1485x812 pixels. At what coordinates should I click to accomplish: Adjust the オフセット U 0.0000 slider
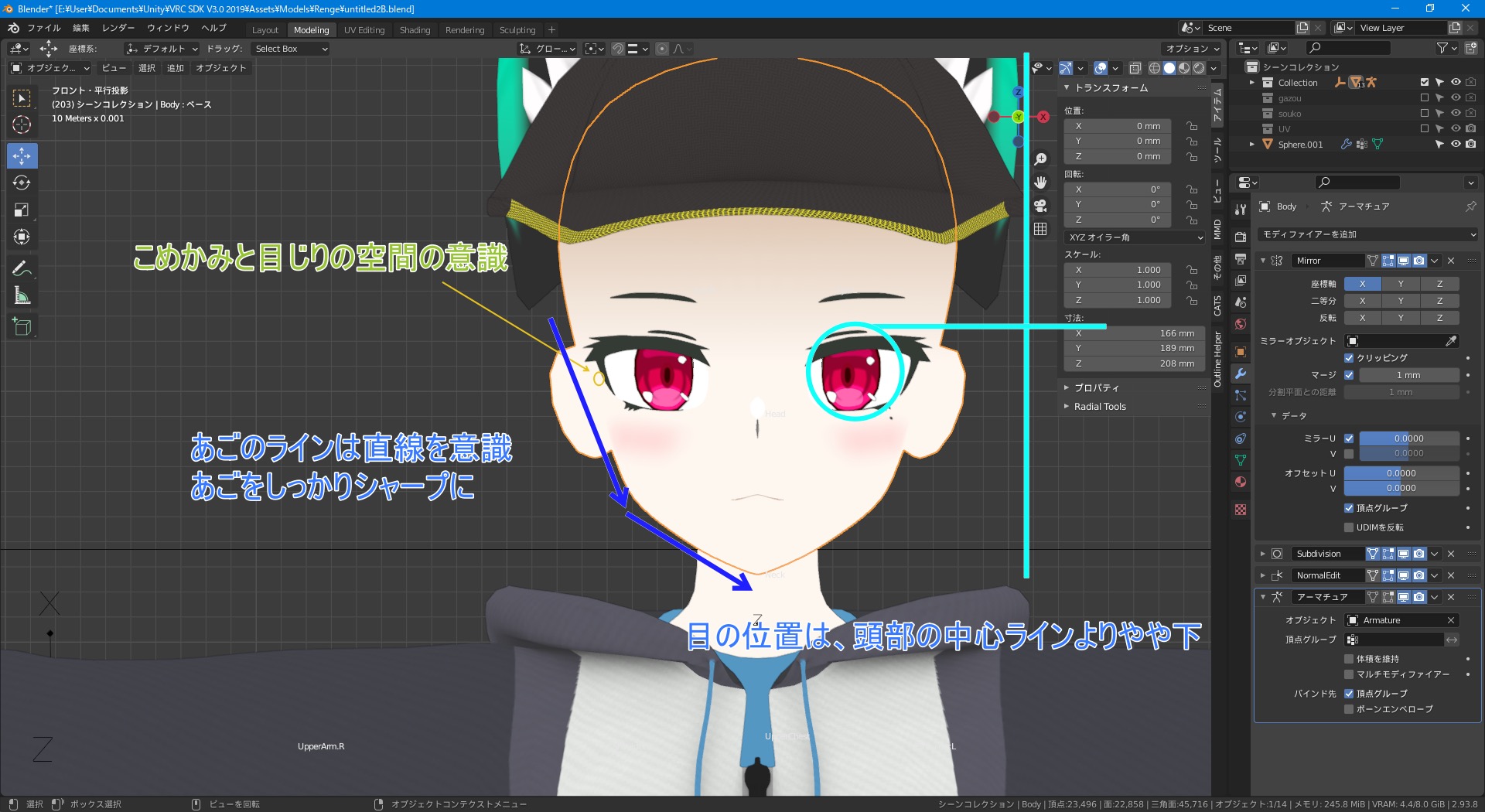tap(1401, 473)
